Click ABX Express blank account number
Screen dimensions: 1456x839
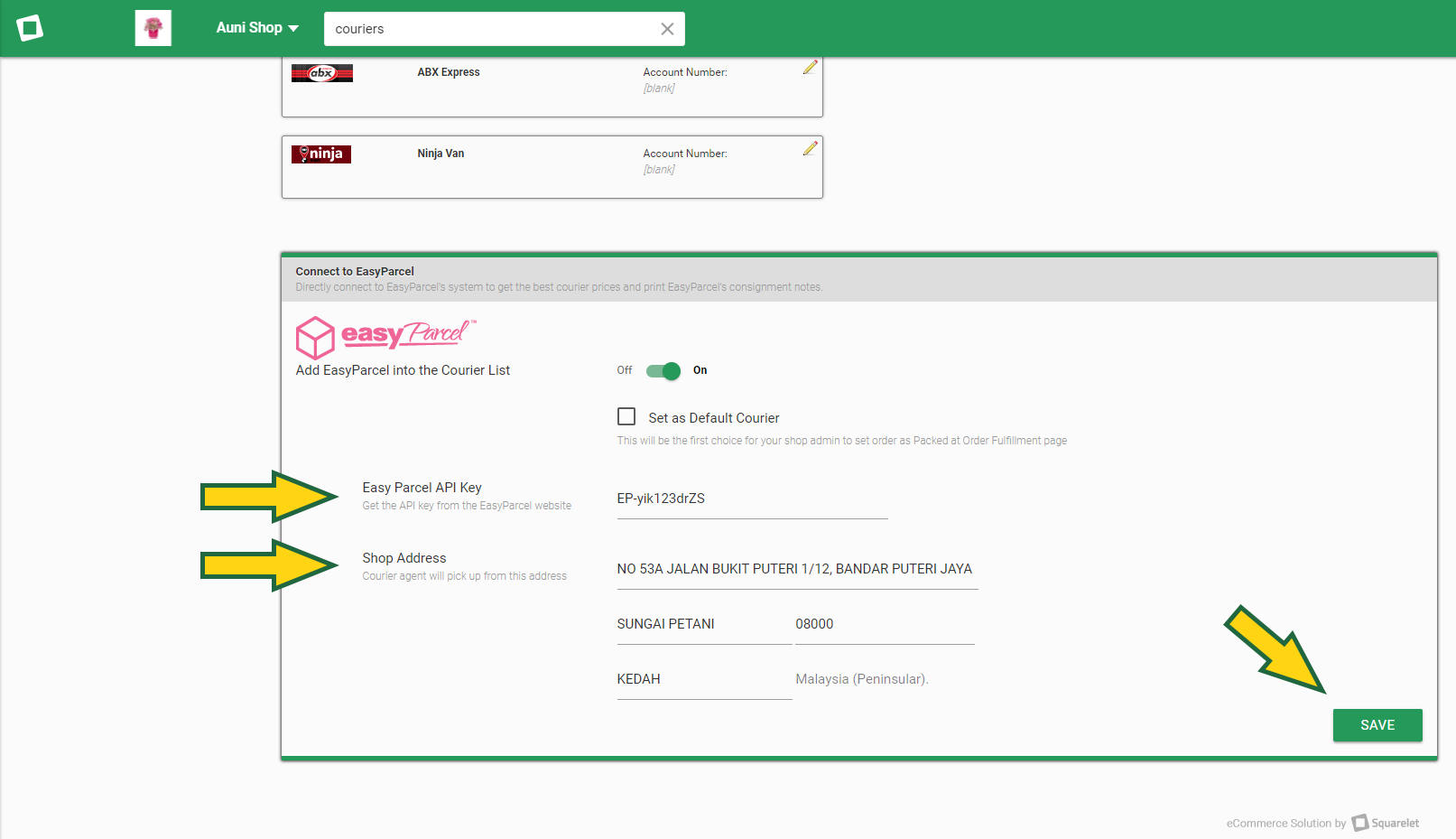(659, 89)
